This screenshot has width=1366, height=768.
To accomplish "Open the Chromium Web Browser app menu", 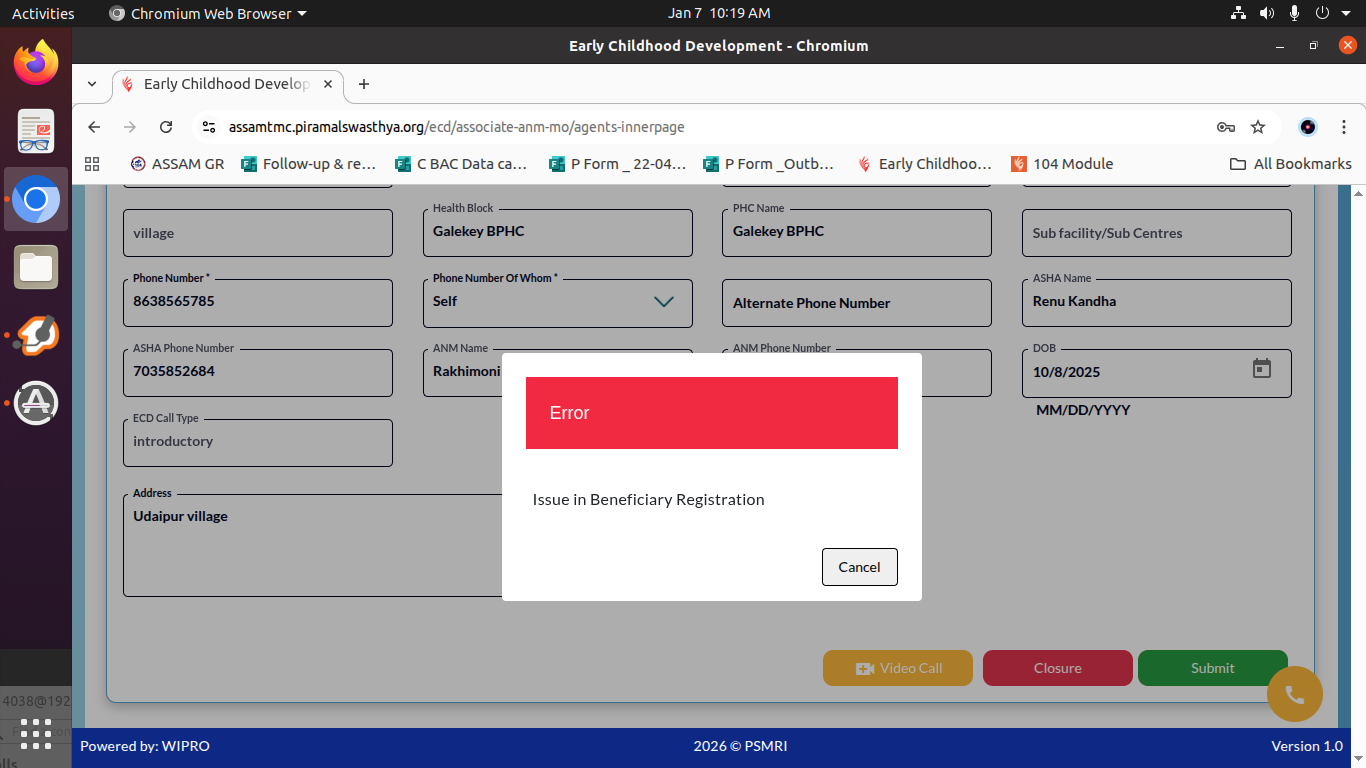I will (207, 13).
